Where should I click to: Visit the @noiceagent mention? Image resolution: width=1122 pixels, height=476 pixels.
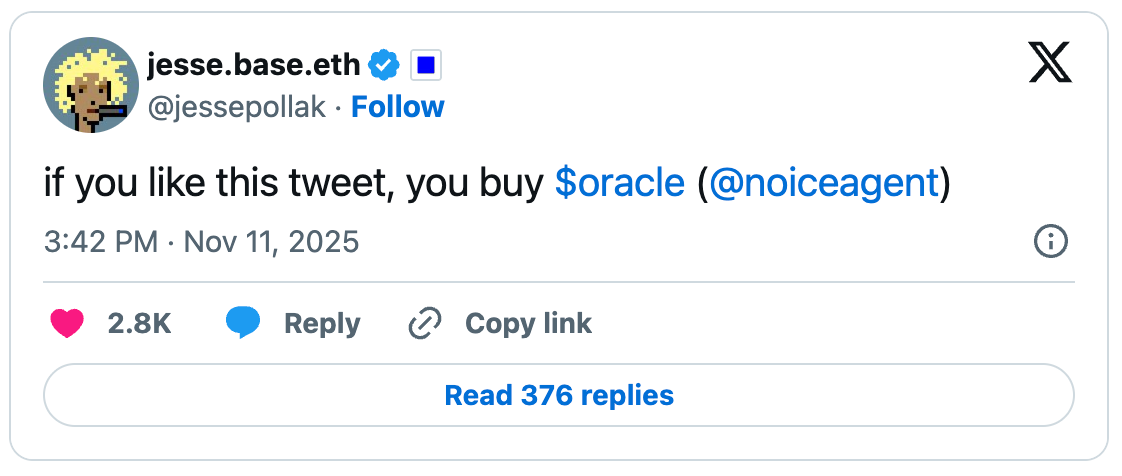[x=823, y=184]
